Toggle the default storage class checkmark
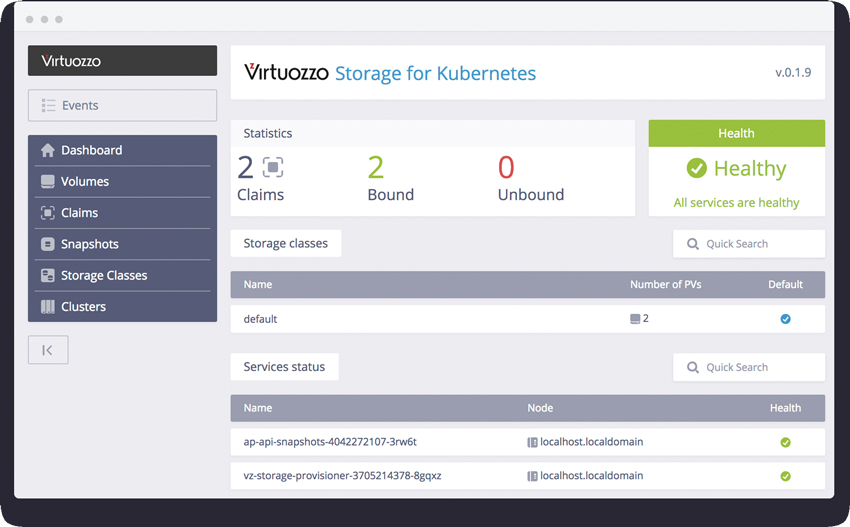The image size is (850, 527). [x=785, y=319]
